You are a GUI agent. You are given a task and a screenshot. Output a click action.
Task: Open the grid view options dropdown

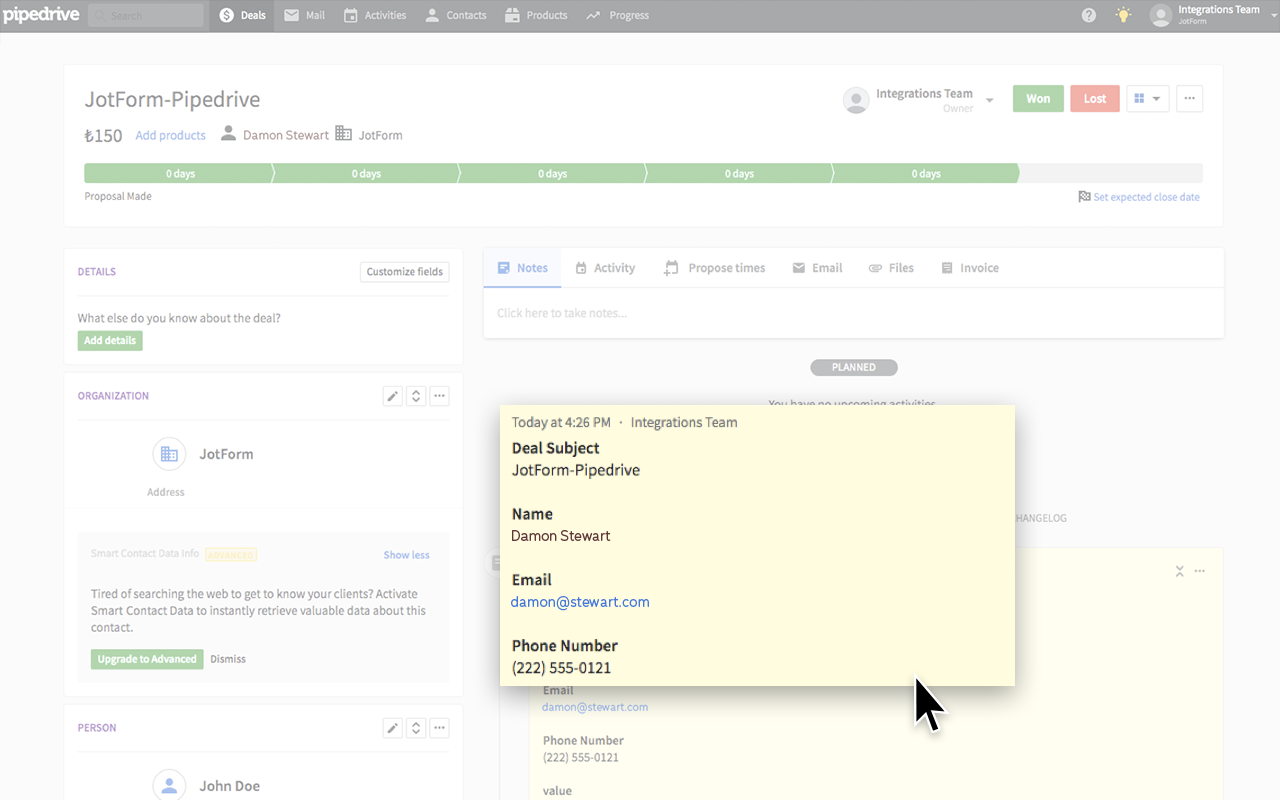[1147, 98]
